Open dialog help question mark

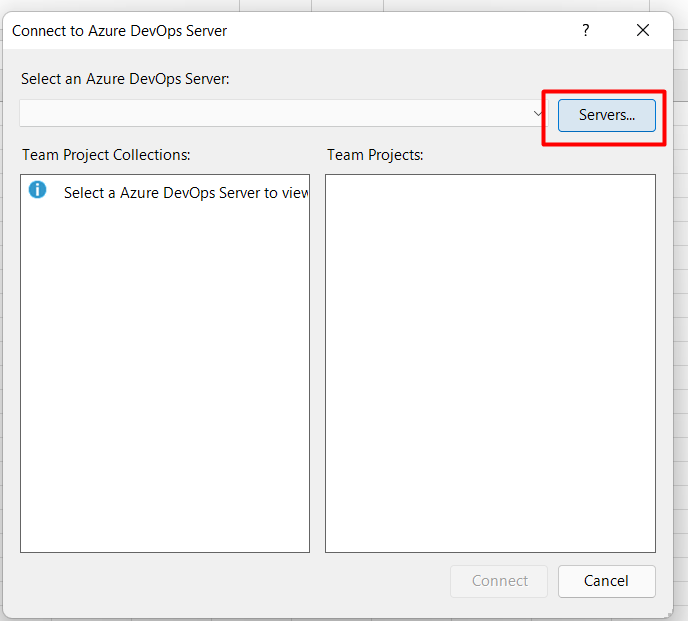point(586,30)
